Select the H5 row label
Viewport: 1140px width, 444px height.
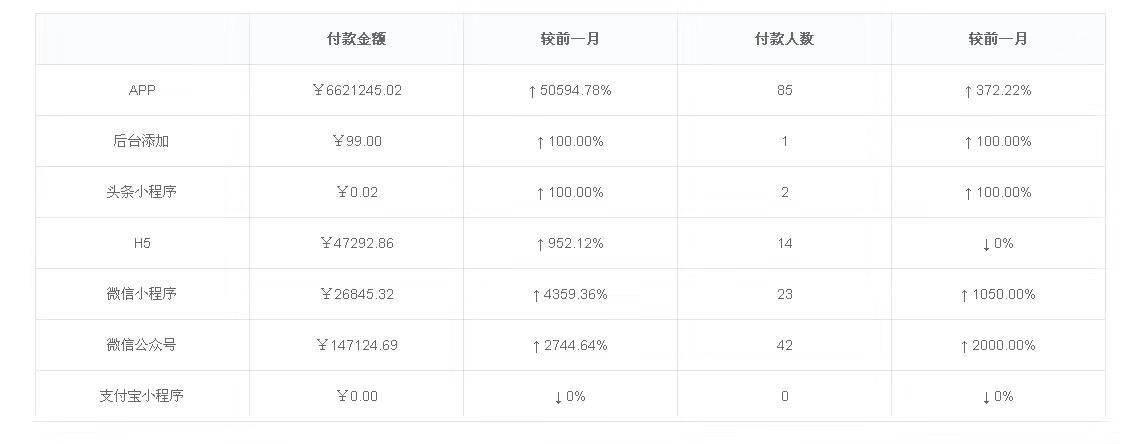click(142, 243)
